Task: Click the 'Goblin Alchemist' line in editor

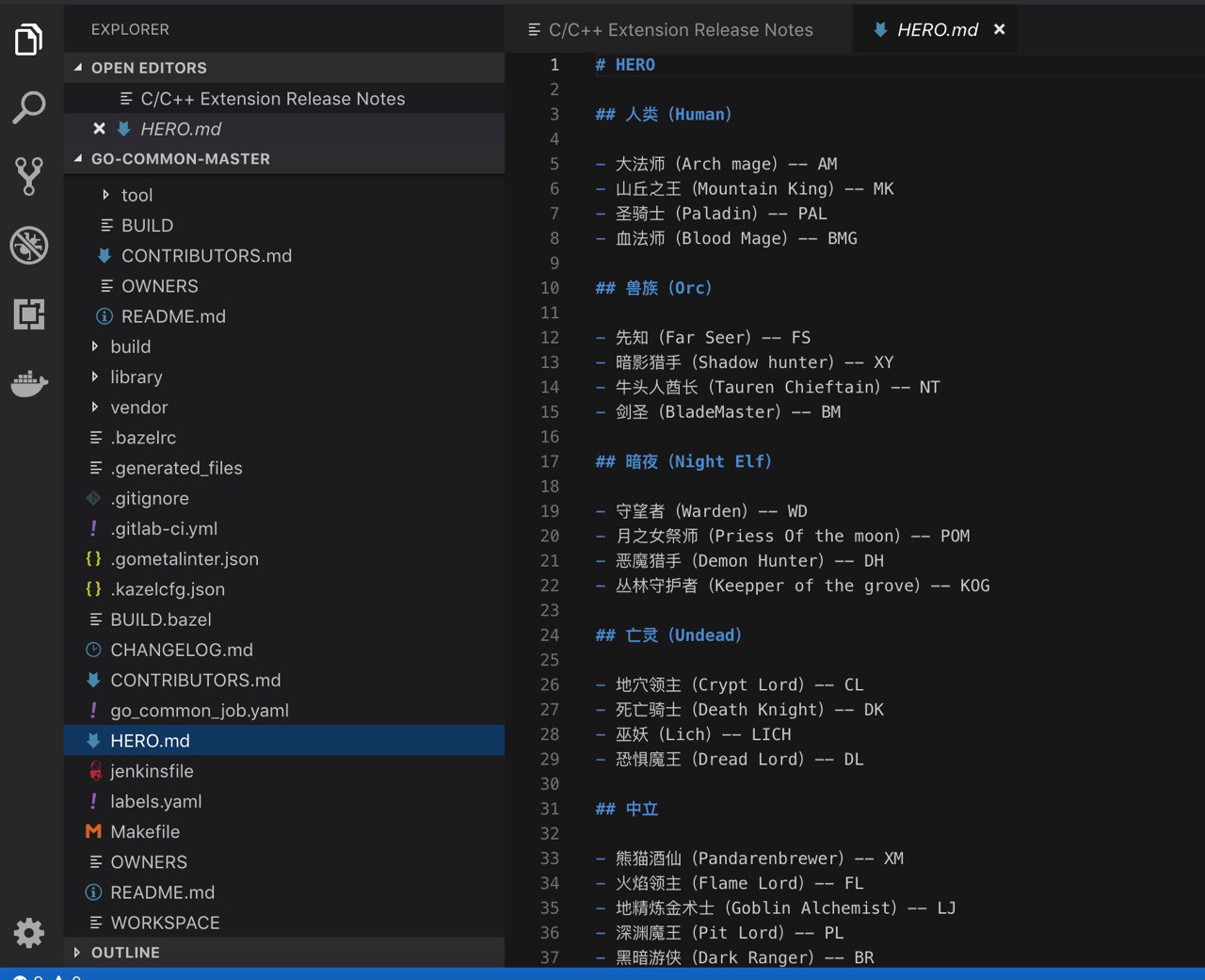Action: (x=776, y=908)
